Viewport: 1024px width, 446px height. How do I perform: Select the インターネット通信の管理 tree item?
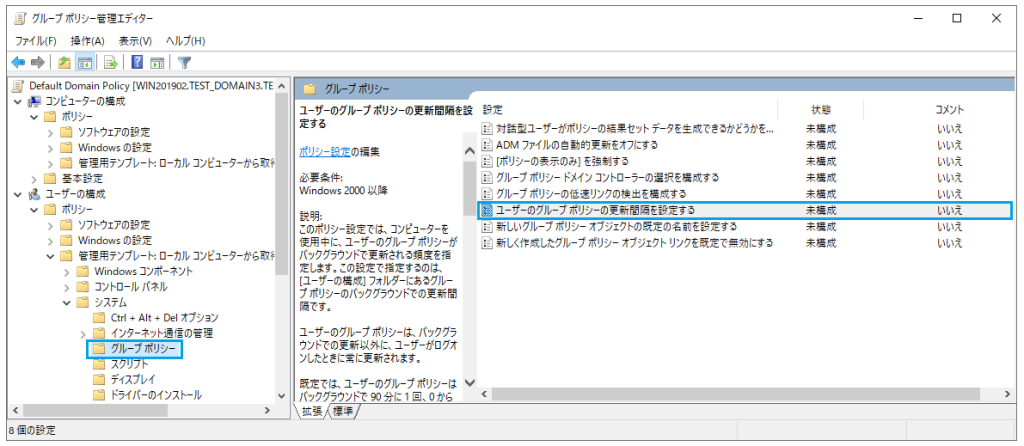pyautogui.click(x=161, y=334)
